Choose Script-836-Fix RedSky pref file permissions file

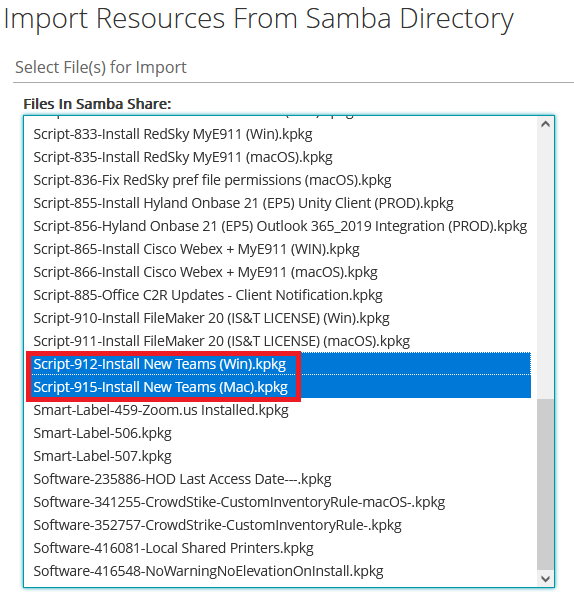(x=282, y=180)
